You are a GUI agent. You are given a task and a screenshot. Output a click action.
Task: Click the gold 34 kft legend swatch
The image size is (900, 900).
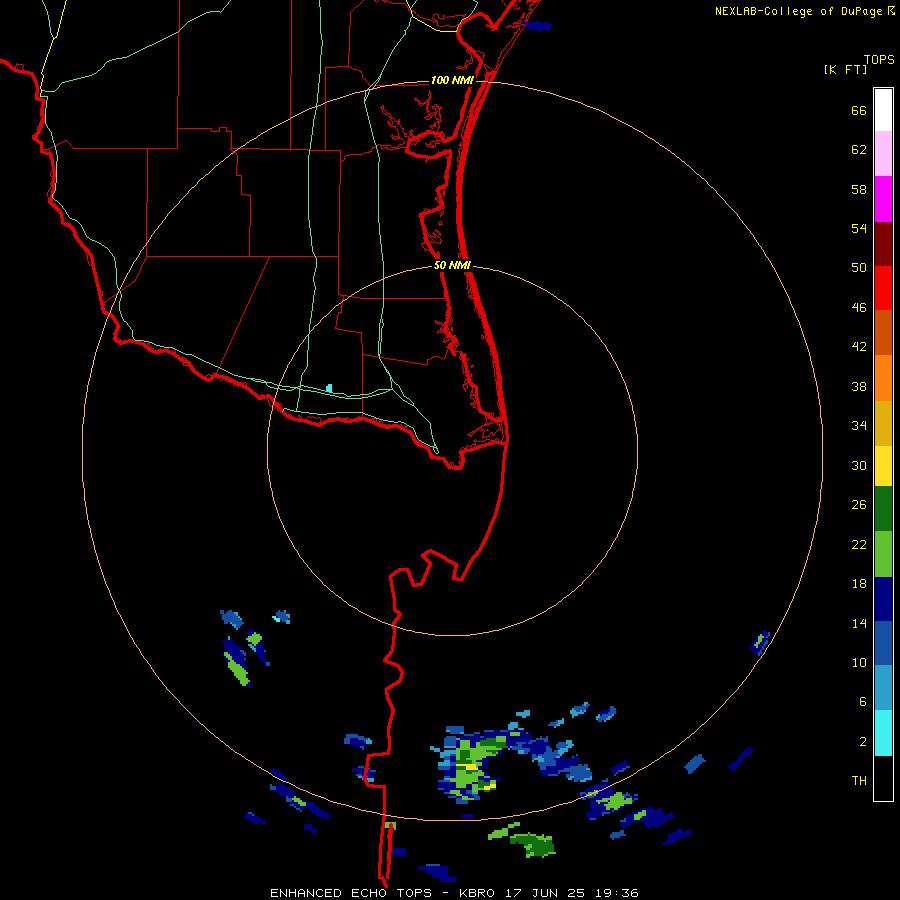point(883,424)
